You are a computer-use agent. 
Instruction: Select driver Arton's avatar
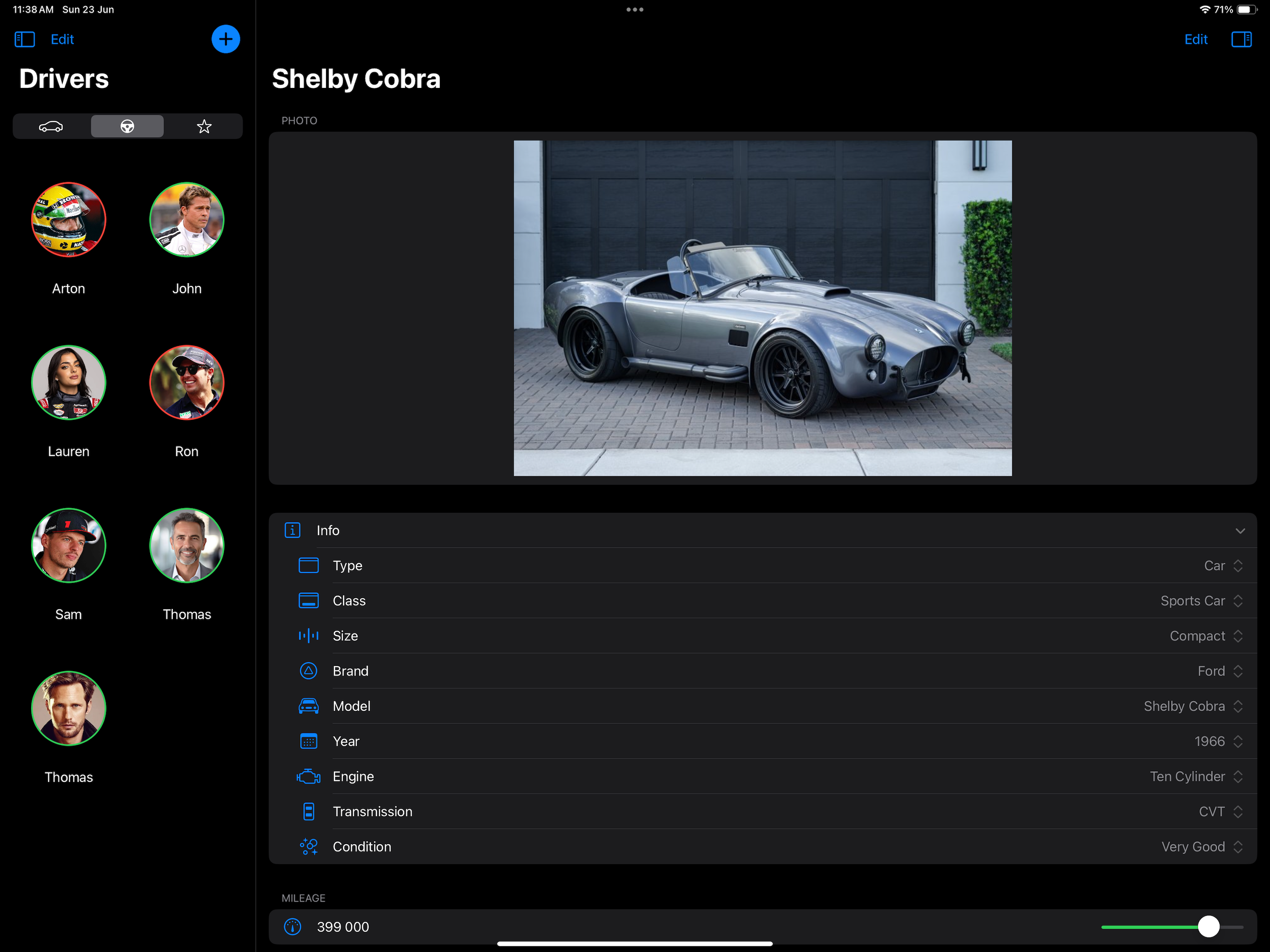click(x=68, y=219)
